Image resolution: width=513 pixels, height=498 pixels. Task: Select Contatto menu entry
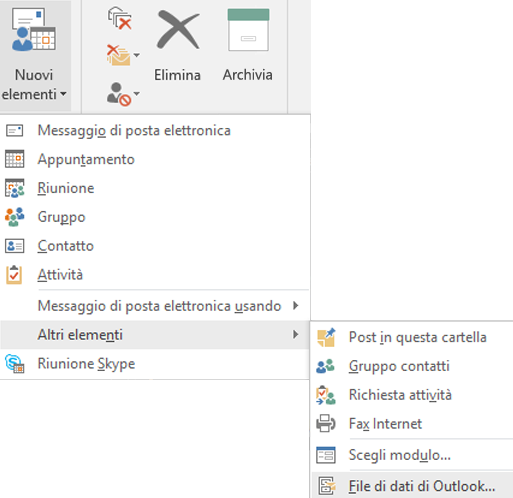pyautogui.click(x=155, y=246)
